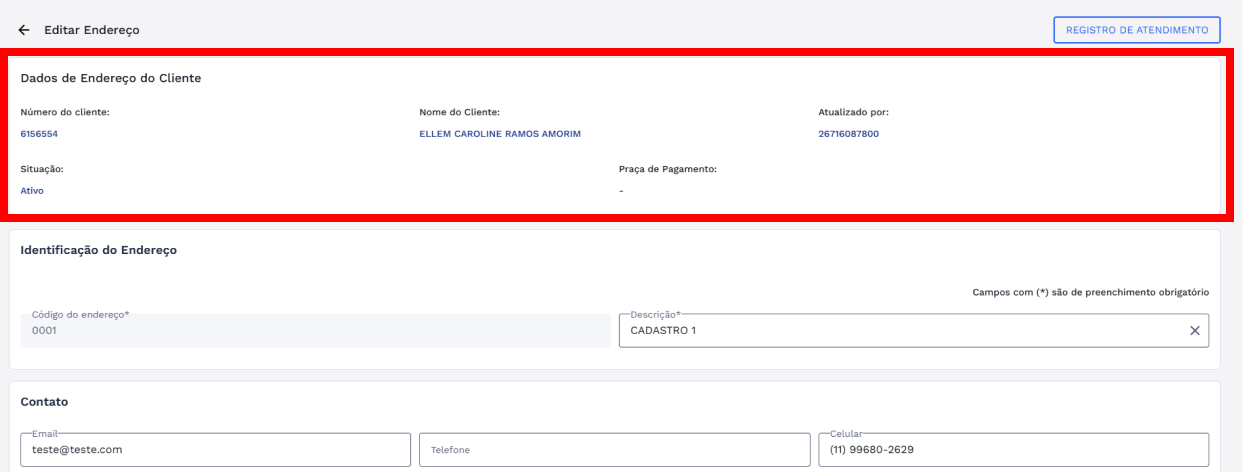
Task: Clear the Descrição field with the X icon
Action: pos(1194,331)
